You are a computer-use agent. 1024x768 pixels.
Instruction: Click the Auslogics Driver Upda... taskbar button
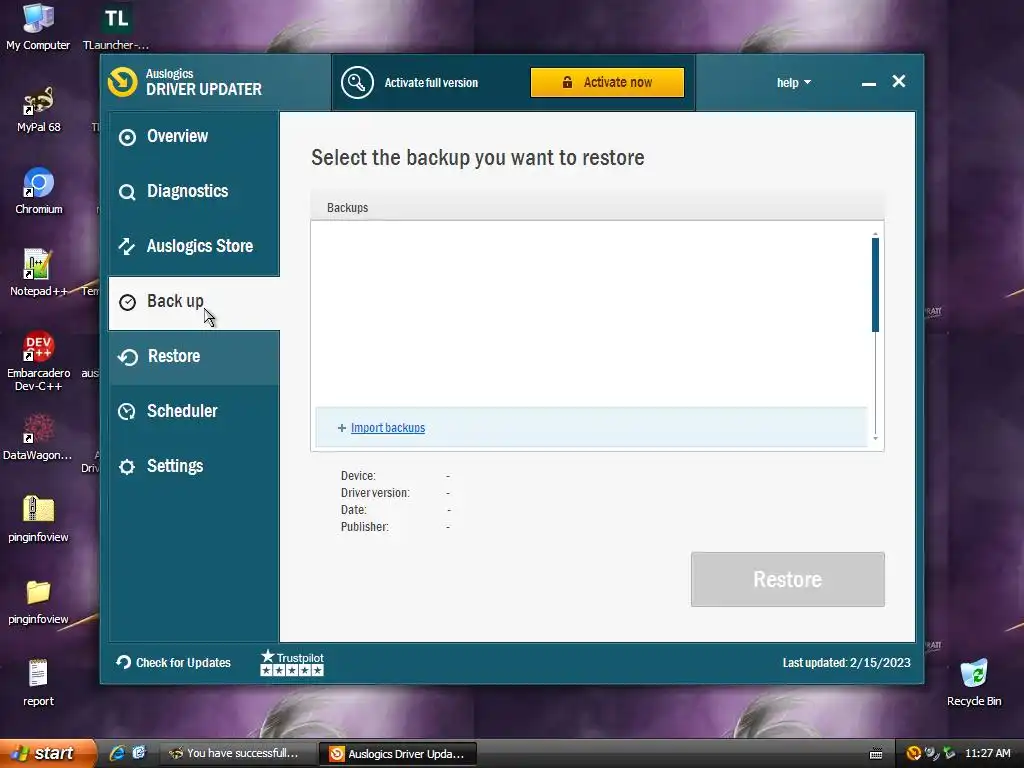(397, 754)
